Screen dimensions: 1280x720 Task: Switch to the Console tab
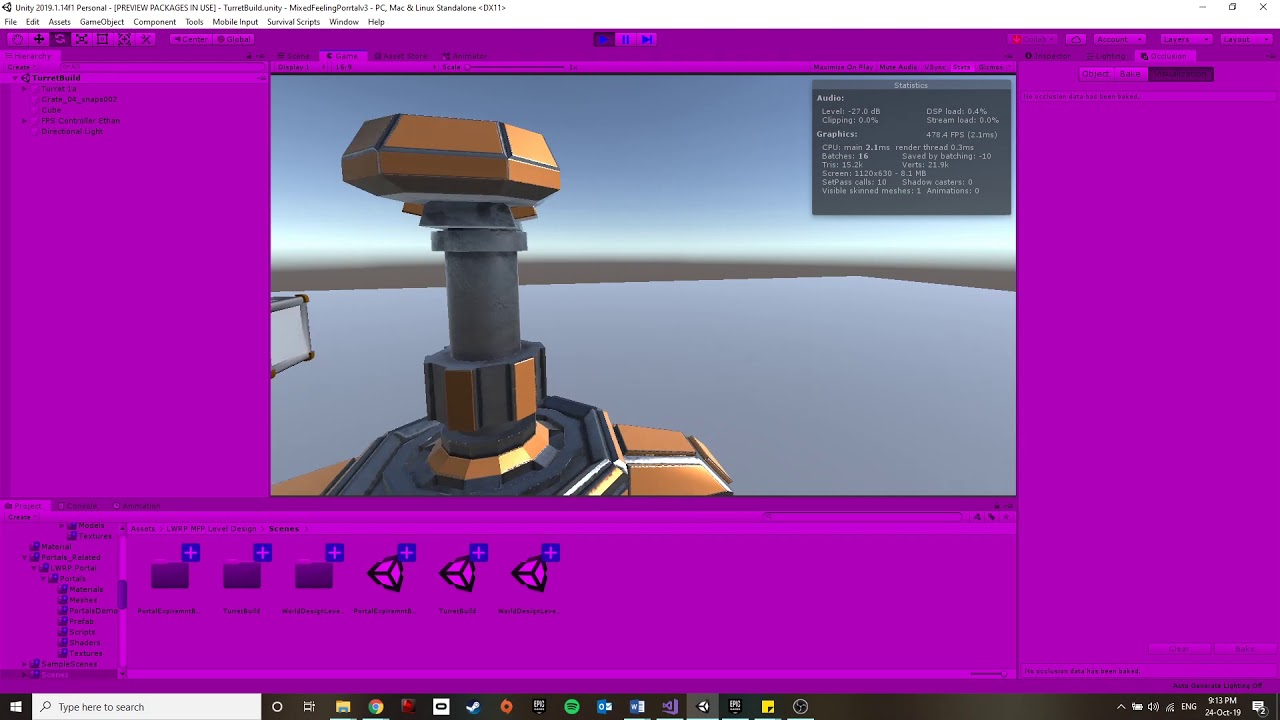[x=77, y=506]
